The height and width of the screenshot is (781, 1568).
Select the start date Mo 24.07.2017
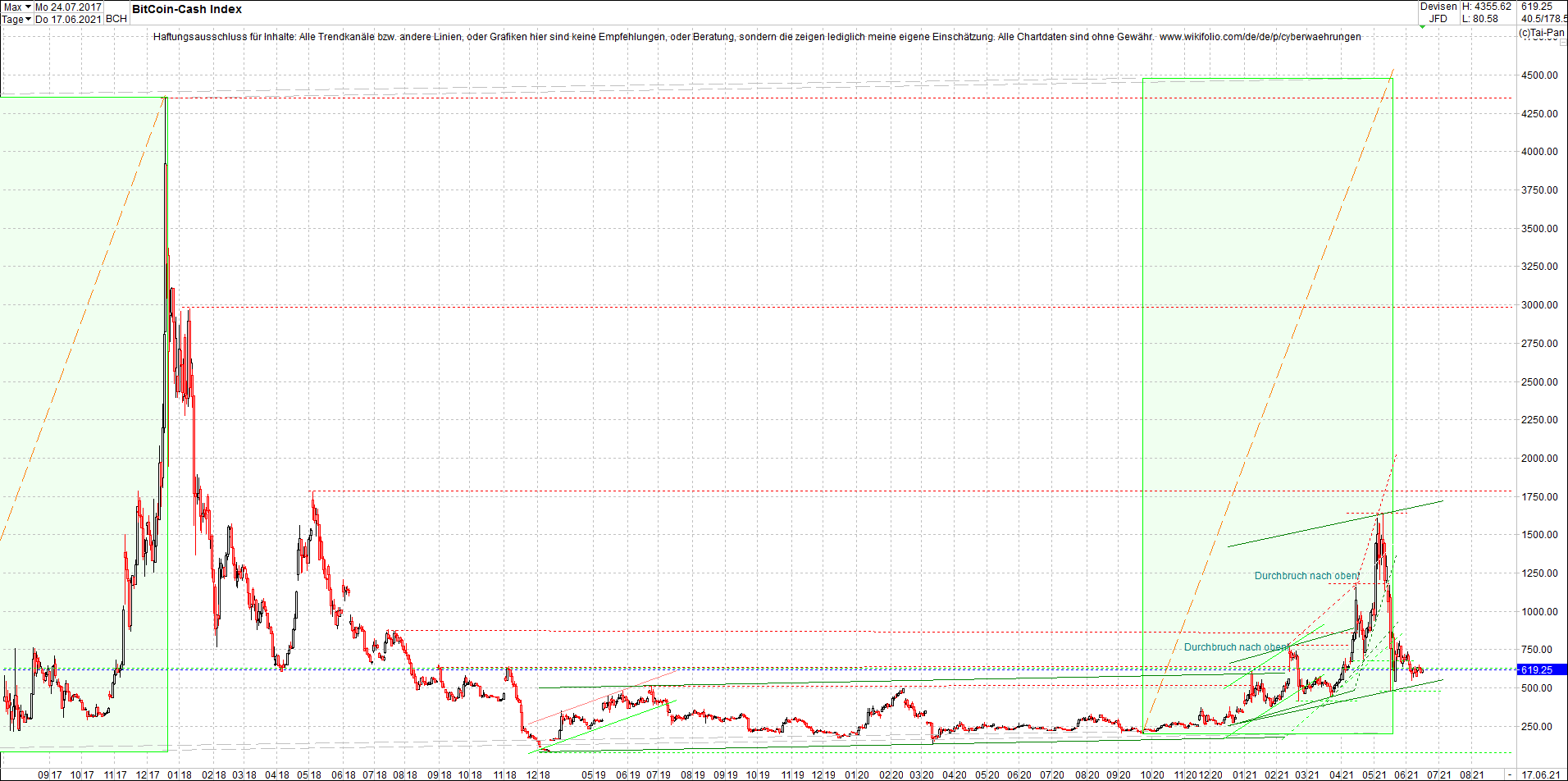tap(68, 7)
